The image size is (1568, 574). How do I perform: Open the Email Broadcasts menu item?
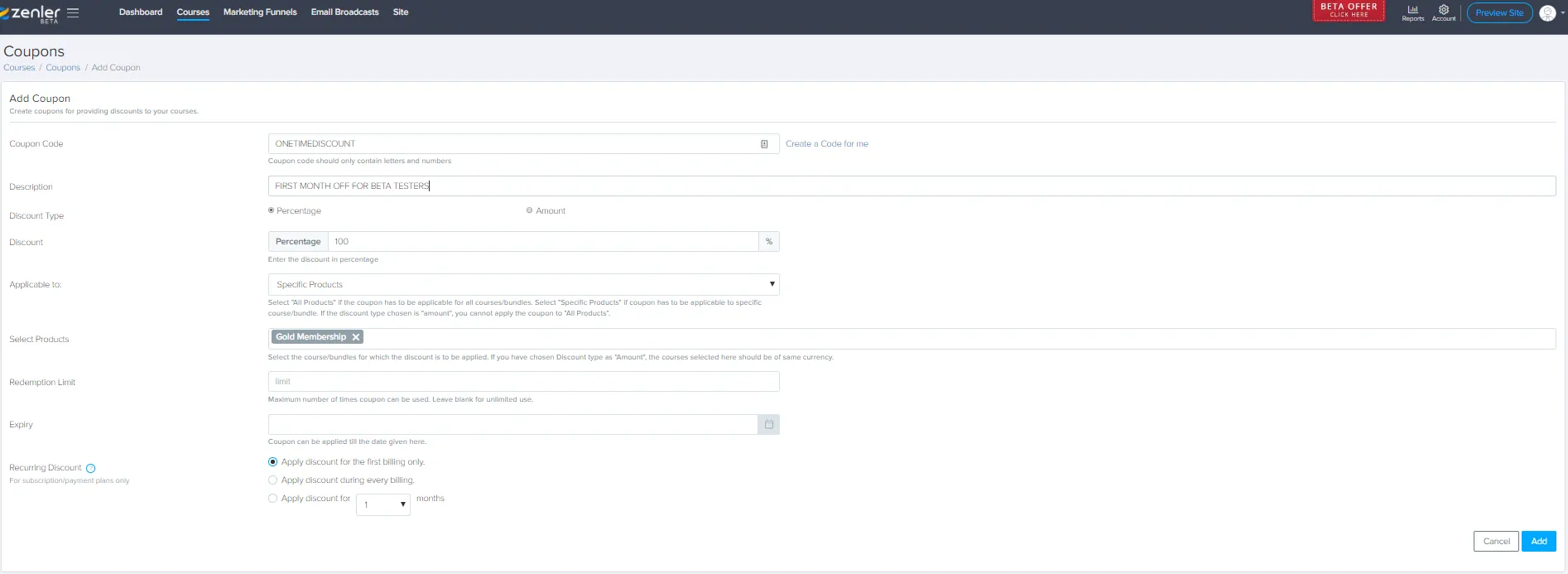tap(344, 12)
